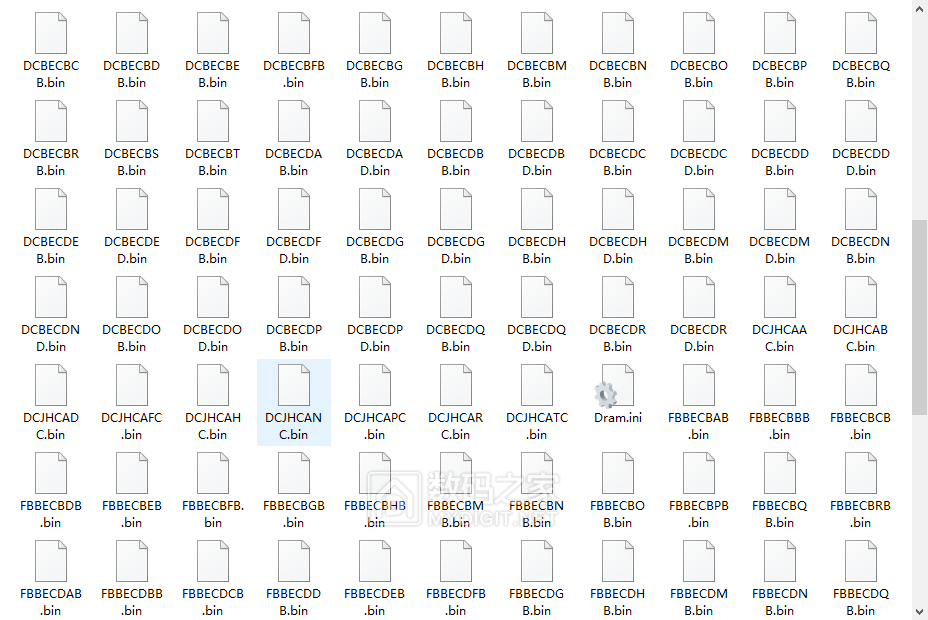This screenshot has height=620, width=928.
Task: Select the FBBECDQB.bin file icon
Action: 861,563
